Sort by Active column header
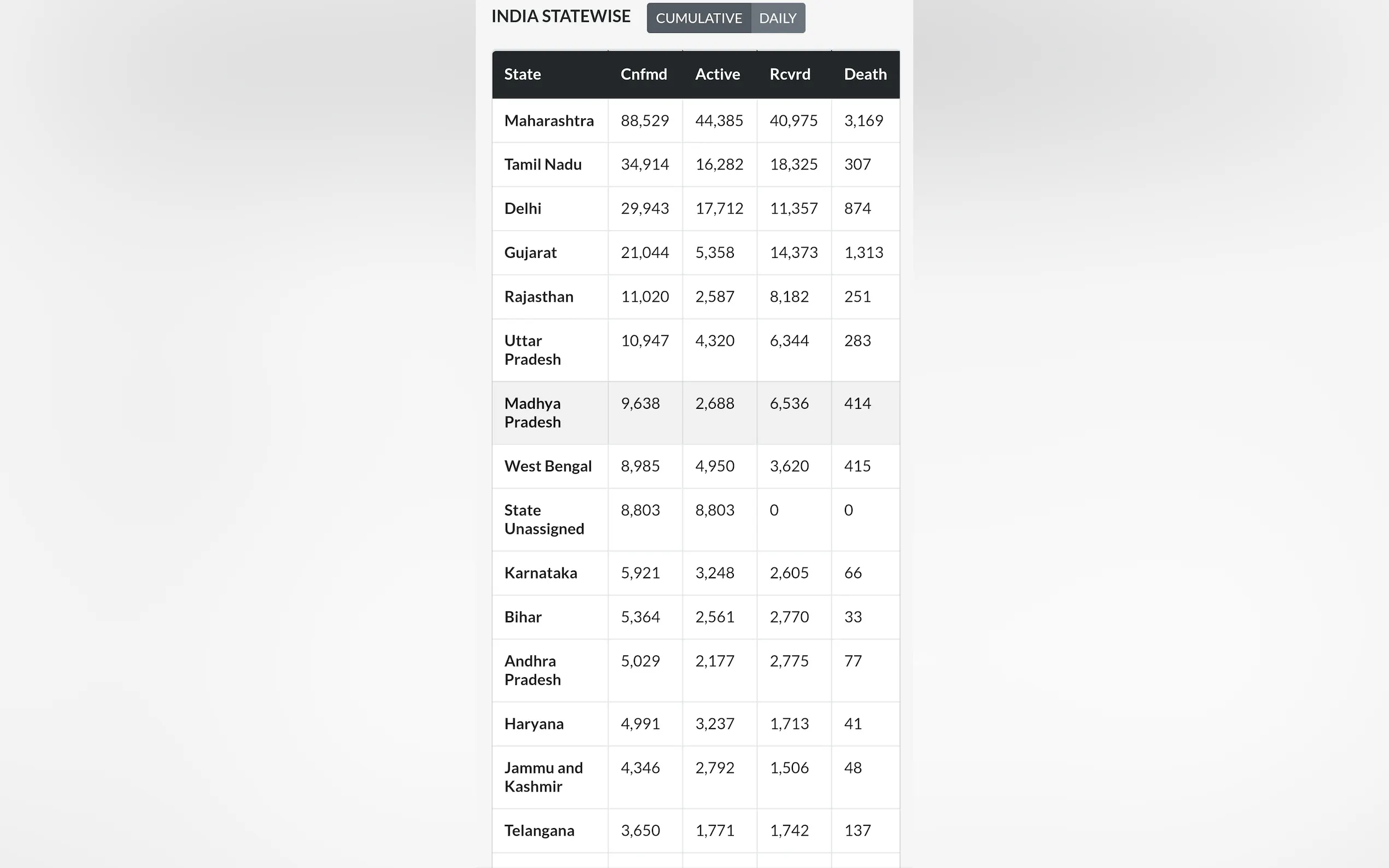This screenshot has width=1389, height=868. coord(717,75)
